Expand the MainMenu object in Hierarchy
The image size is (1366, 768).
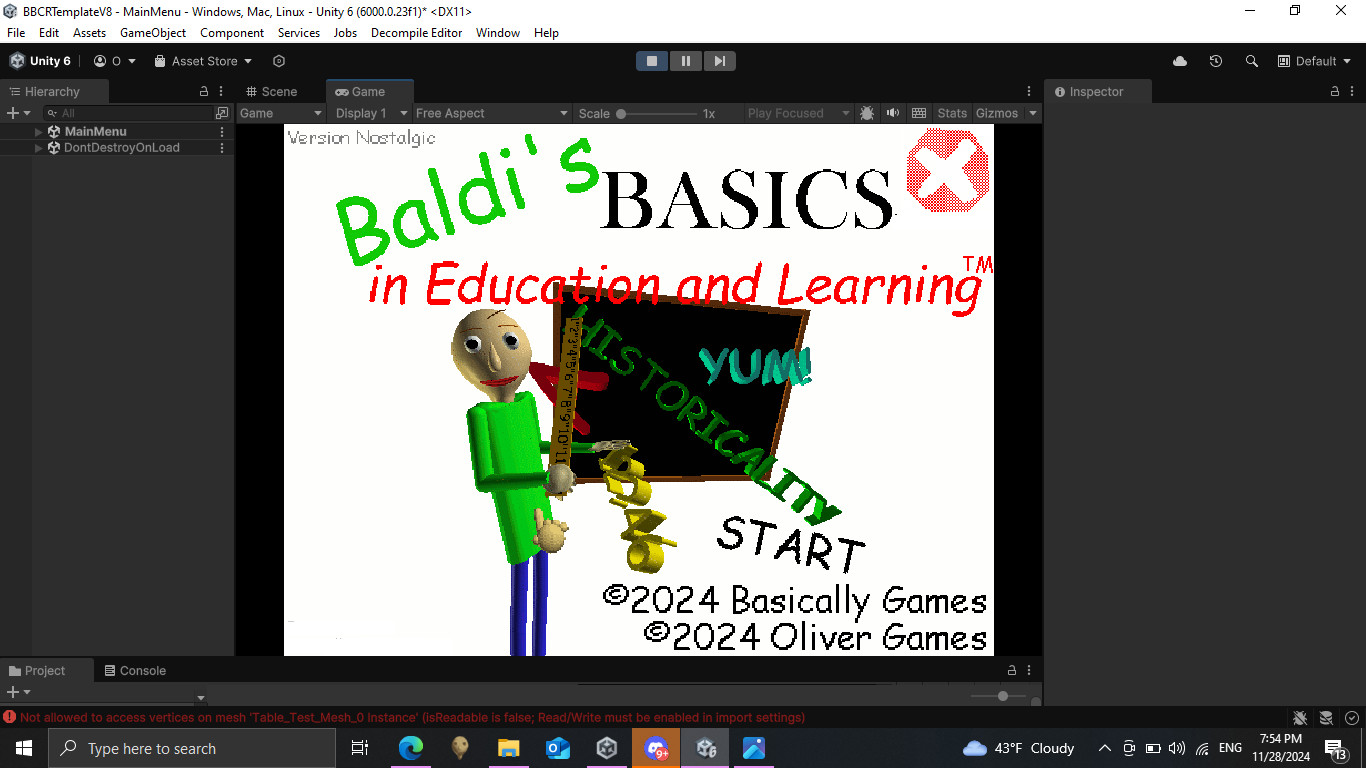coord(37,131)
